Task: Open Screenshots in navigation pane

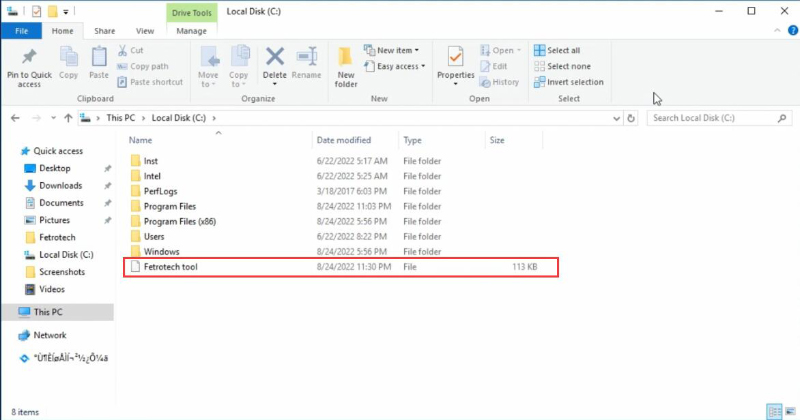Action: point(62,272)
